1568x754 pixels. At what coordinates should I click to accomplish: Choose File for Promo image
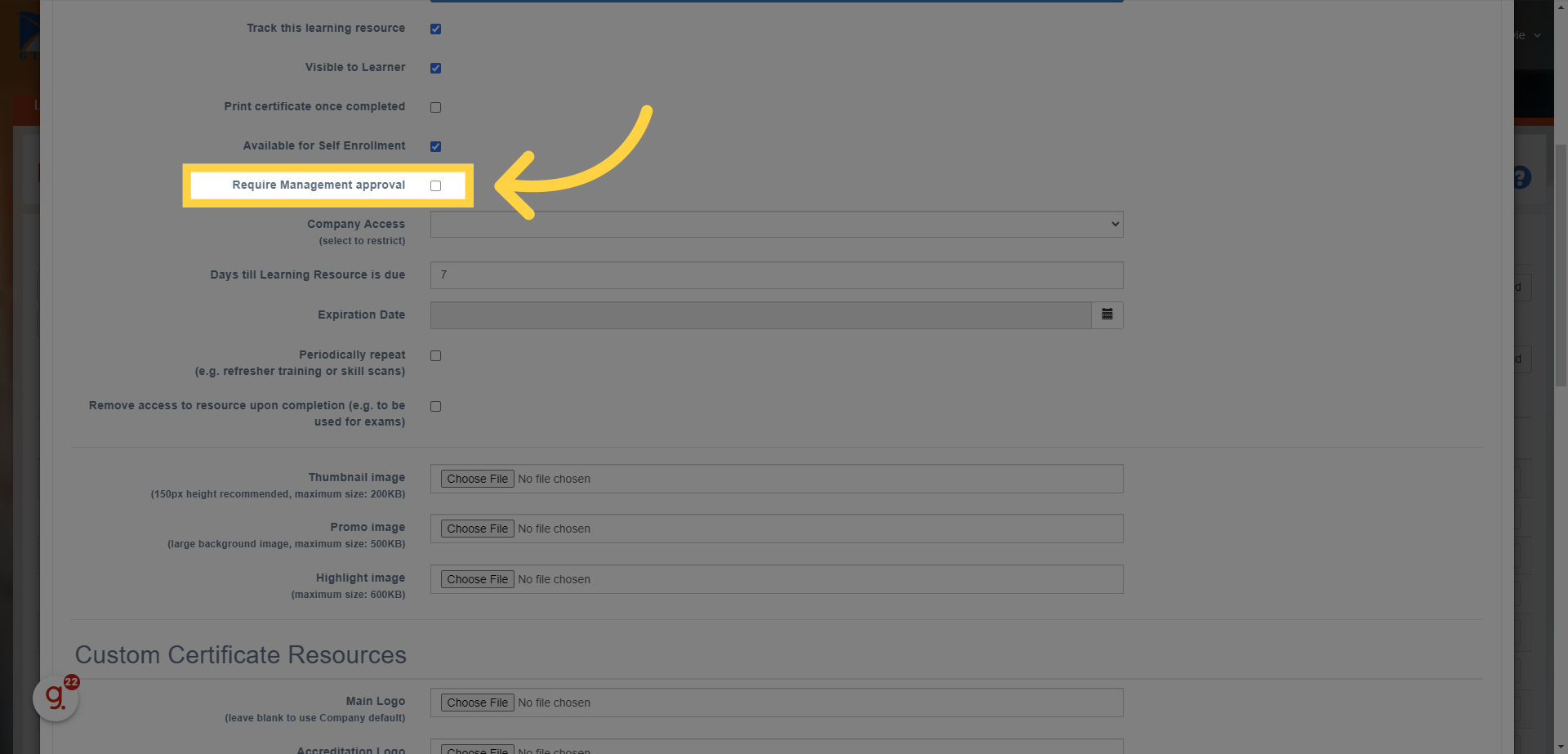click(477, 529)
